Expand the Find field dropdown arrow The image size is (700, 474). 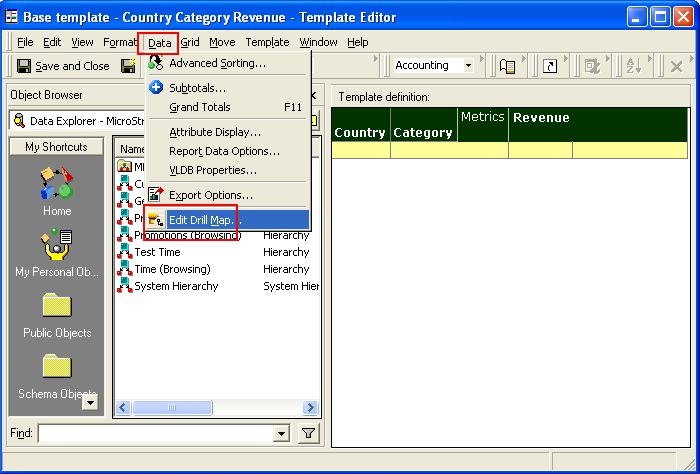pos(281,433)
